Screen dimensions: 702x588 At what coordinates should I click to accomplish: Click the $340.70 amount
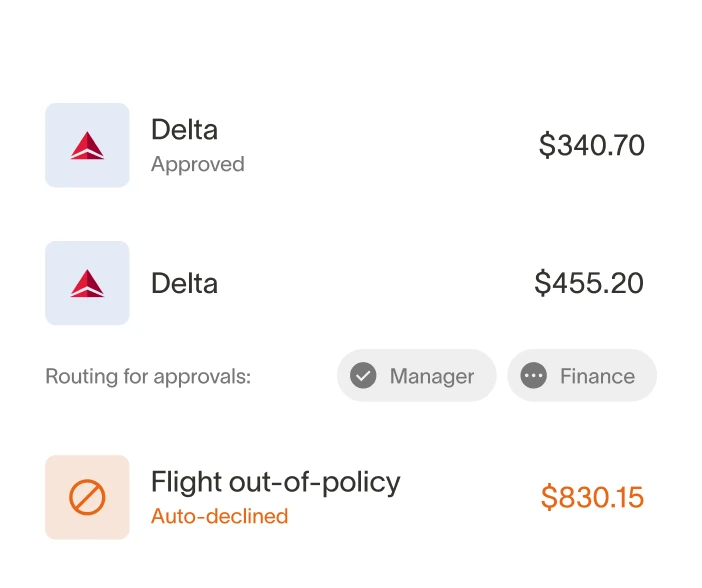(591, 146)
